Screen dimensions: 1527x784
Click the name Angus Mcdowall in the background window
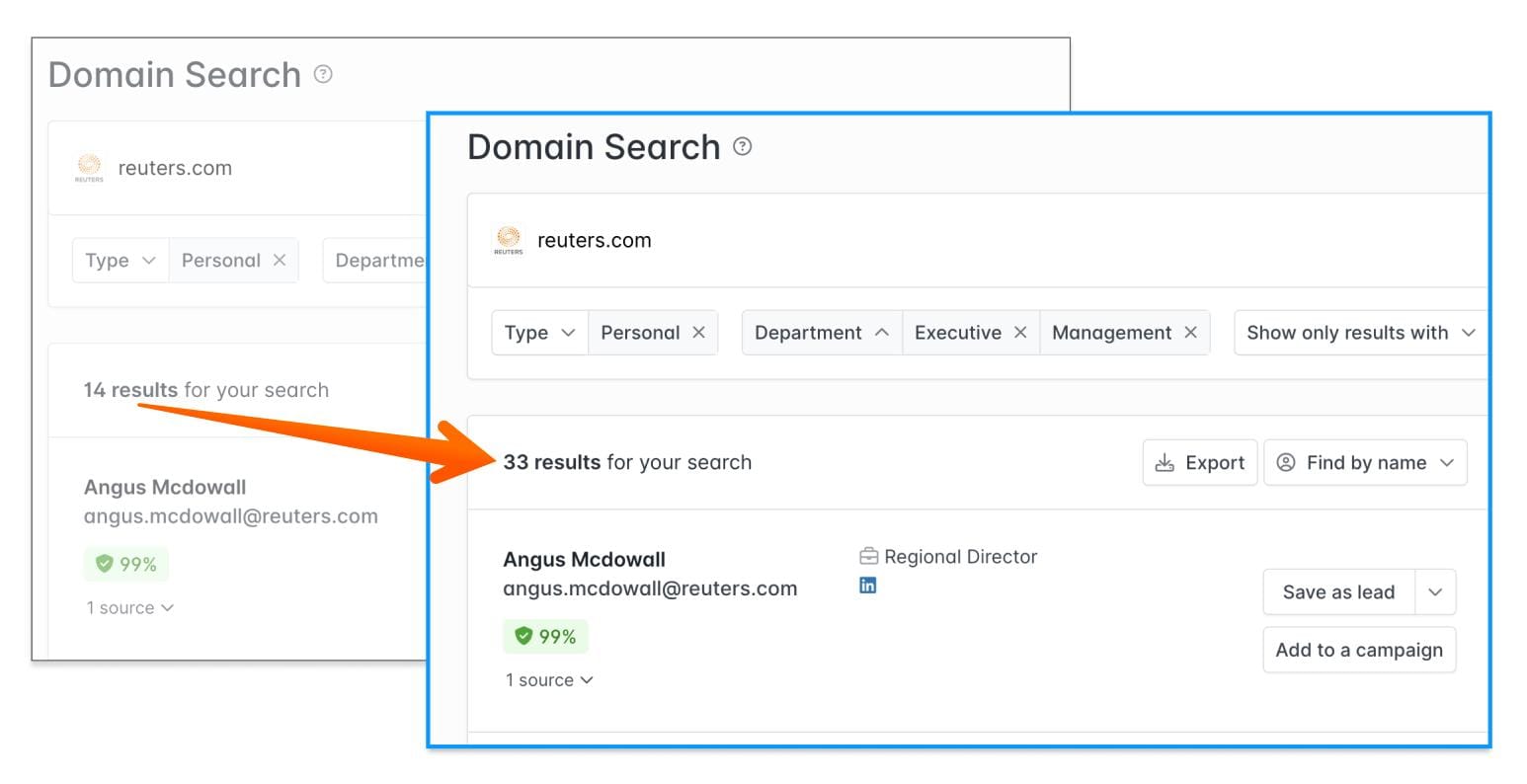click(165, 487)
